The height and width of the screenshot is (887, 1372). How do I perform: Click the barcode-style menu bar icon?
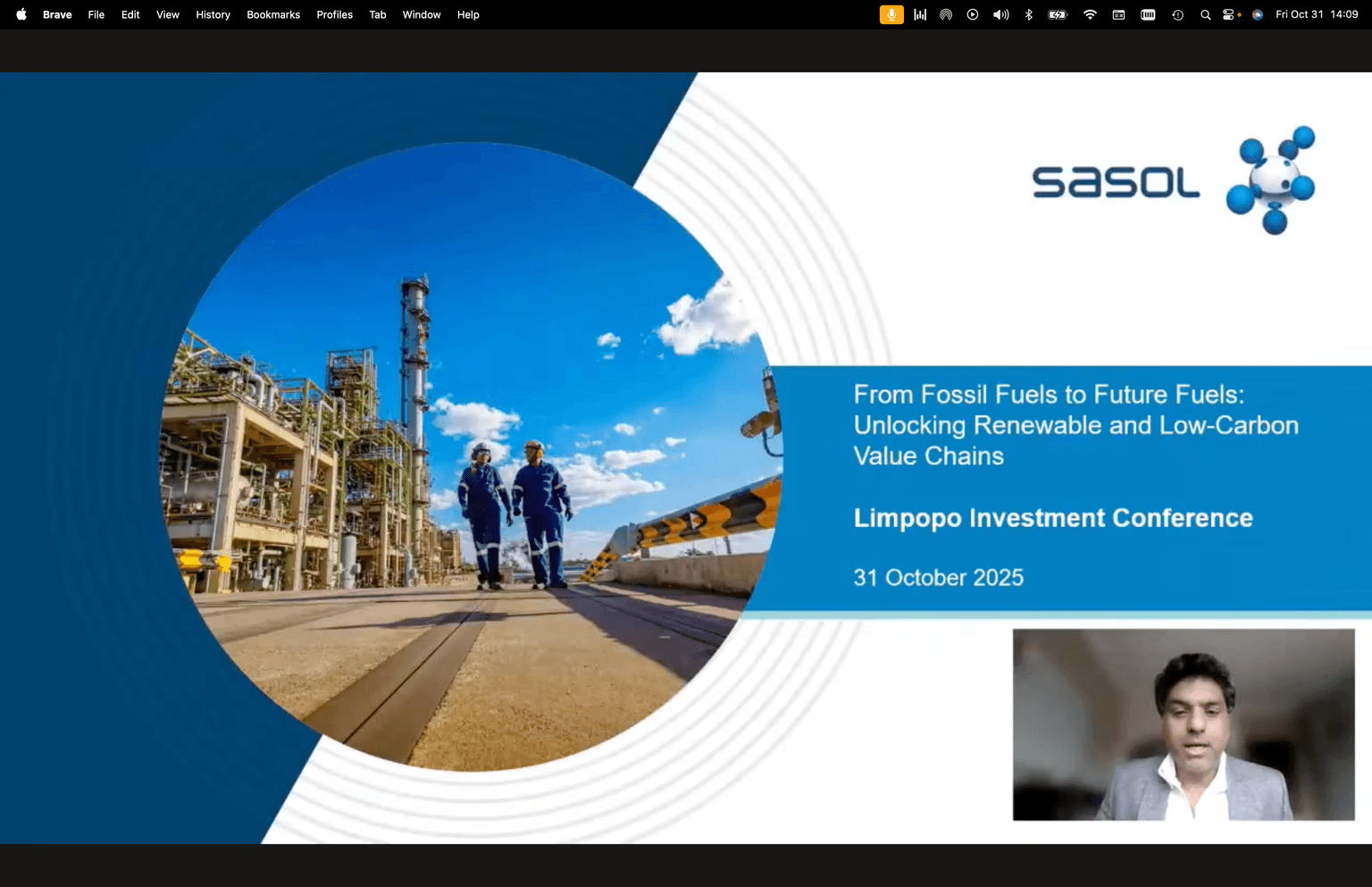pos(1148,14)
